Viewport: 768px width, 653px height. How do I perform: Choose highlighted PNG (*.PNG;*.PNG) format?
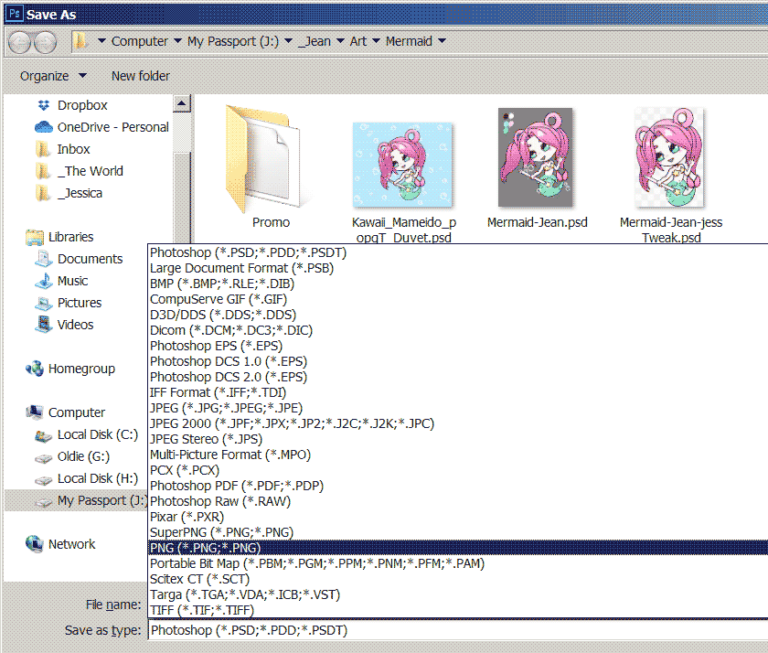457,548
